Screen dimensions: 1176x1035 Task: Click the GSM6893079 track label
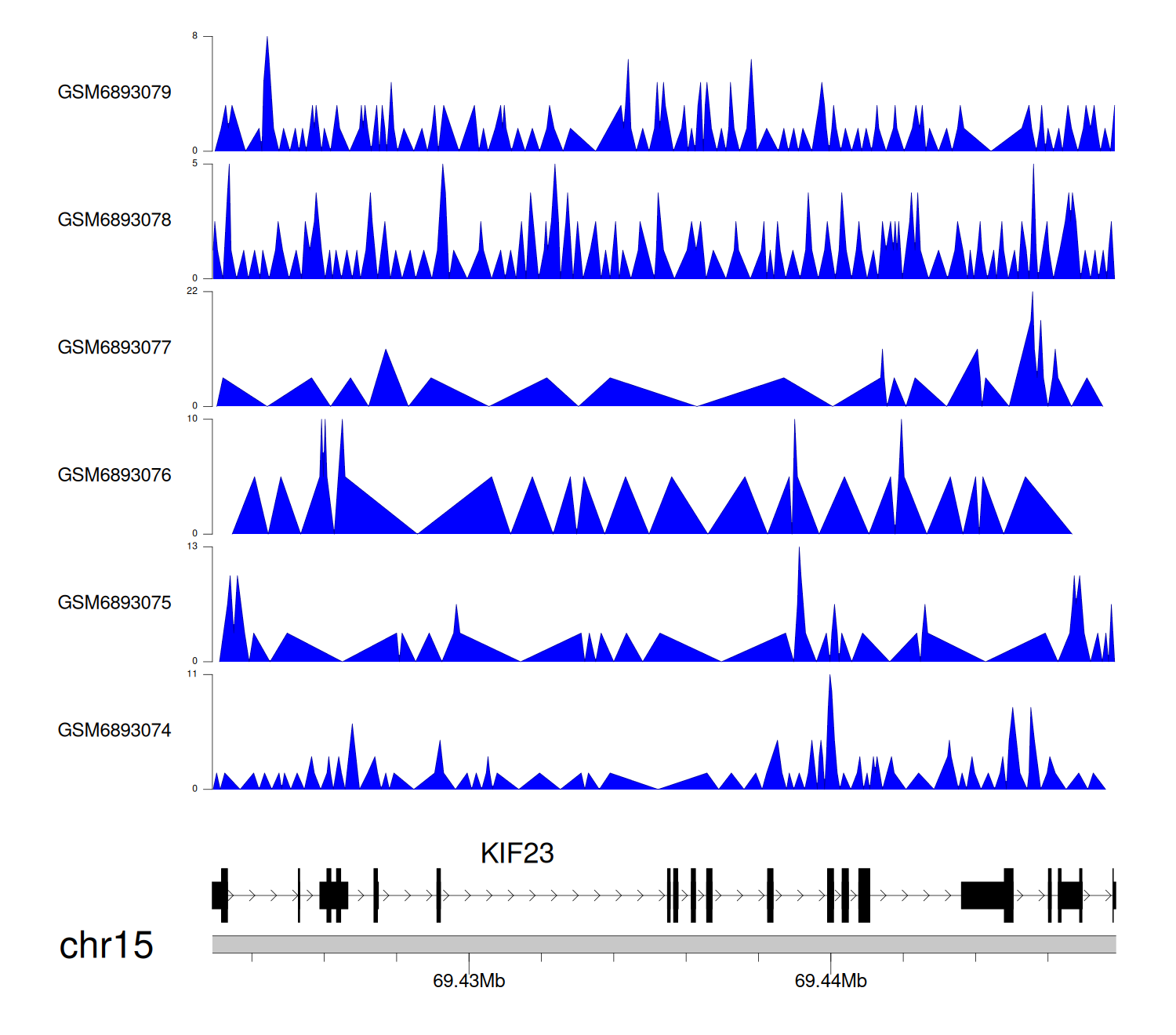[x=114, y=93]
